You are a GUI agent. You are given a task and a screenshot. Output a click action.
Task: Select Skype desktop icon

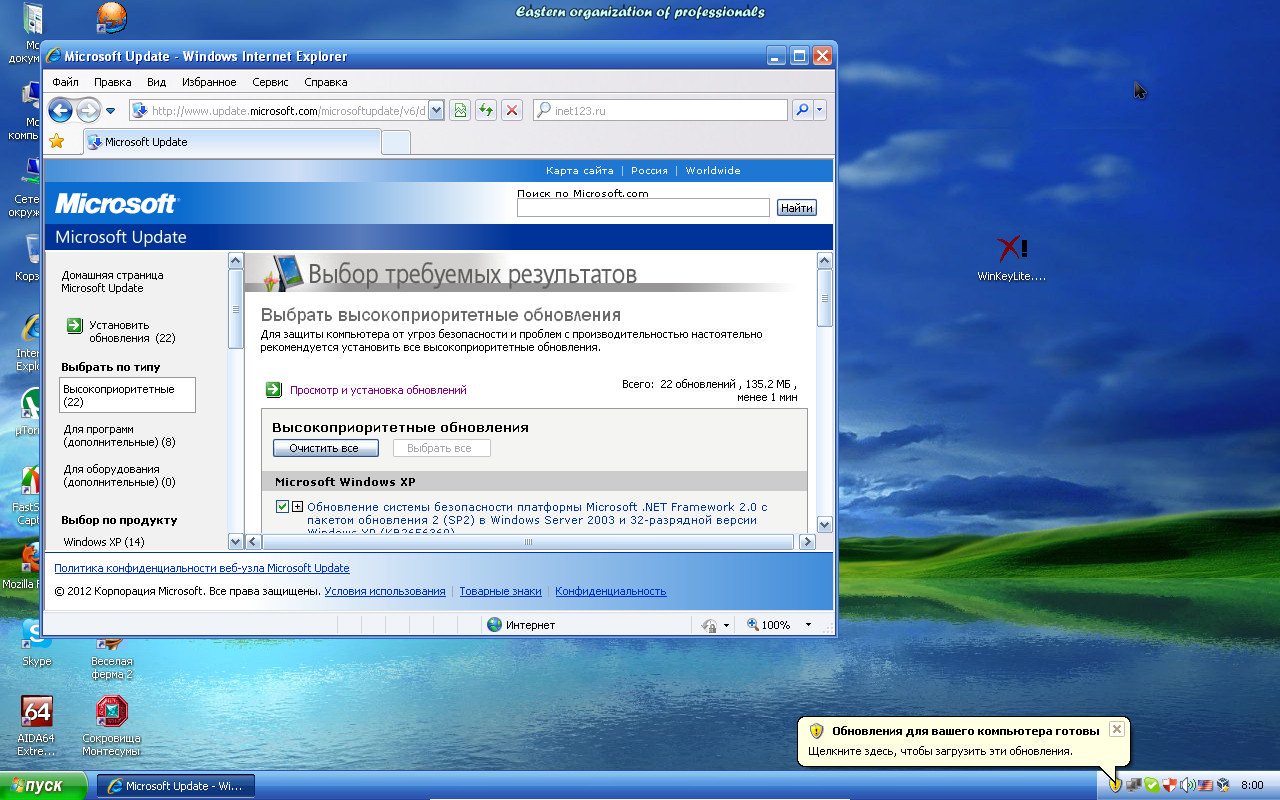point(37,644)
